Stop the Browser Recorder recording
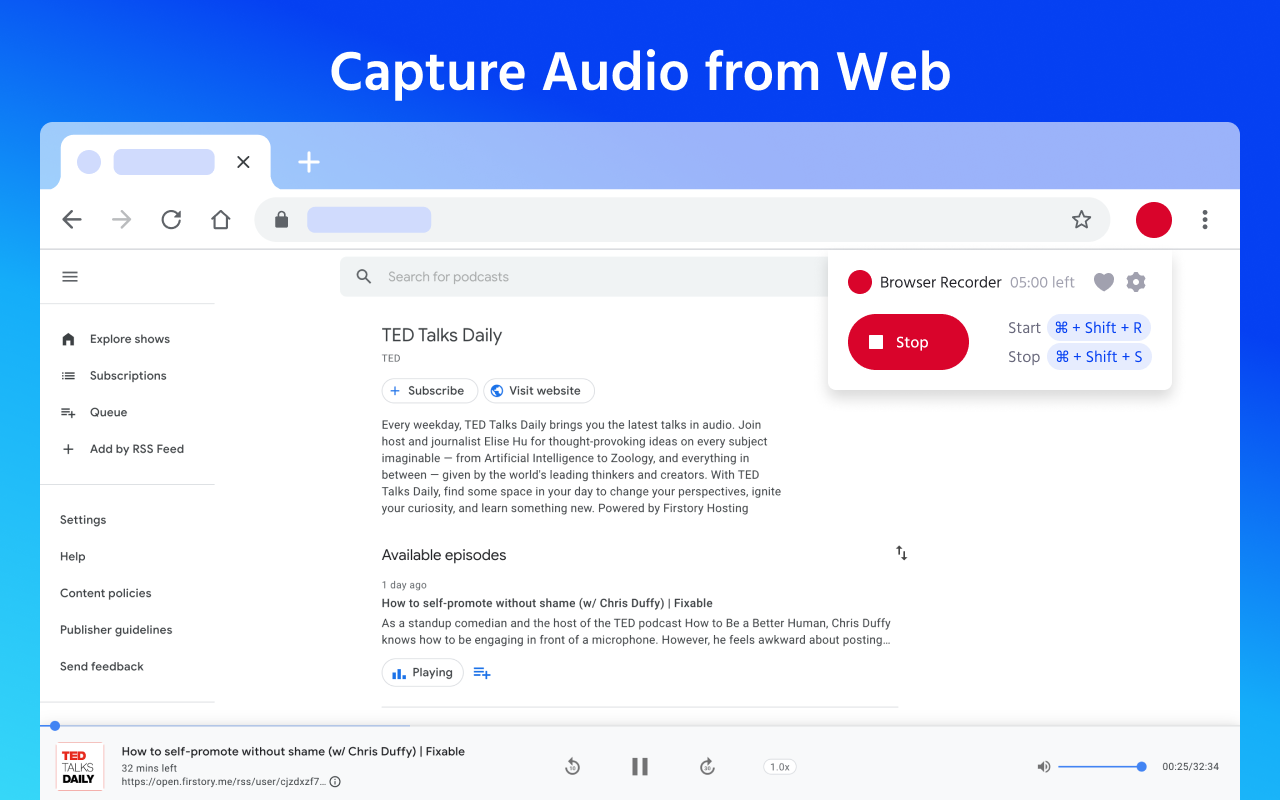The height and width of the screenshot is (800, 1280). click(907, 342)
